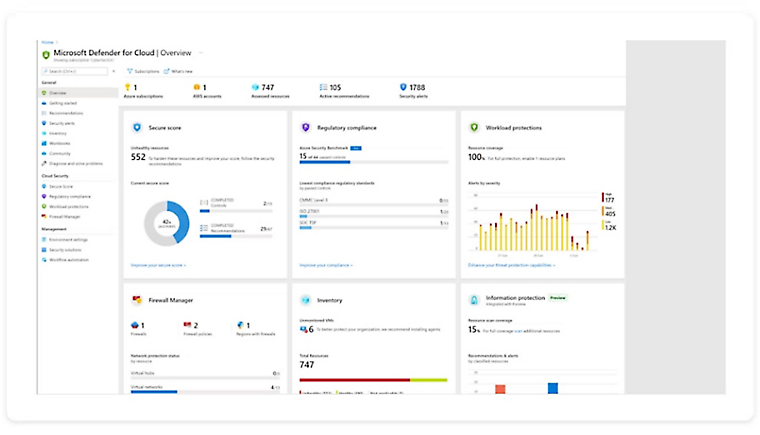Open What's new from the toolbar
This screenshot has height=435, width=760.
point(179,71)
